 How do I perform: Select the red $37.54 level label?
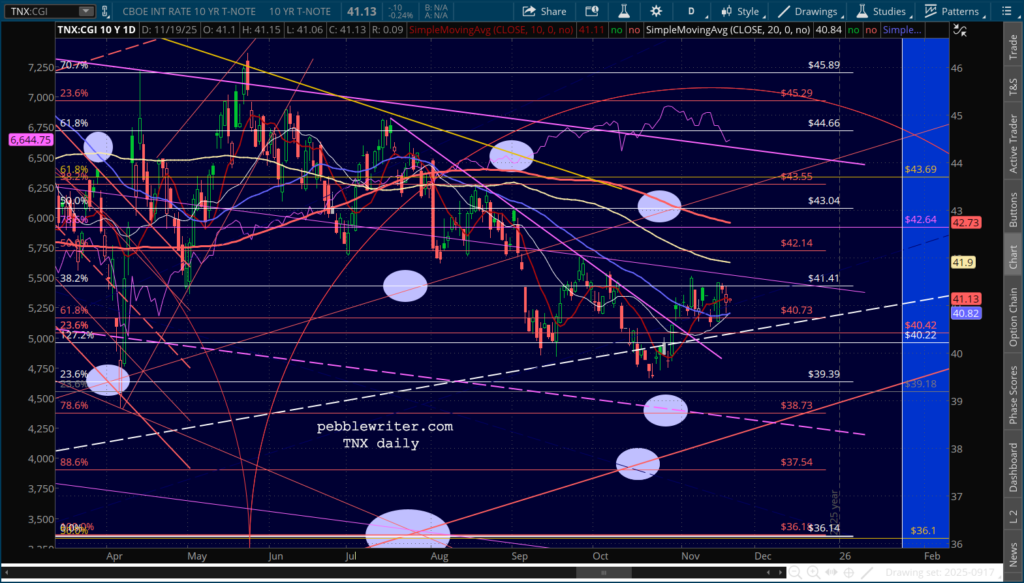[797, 462]
